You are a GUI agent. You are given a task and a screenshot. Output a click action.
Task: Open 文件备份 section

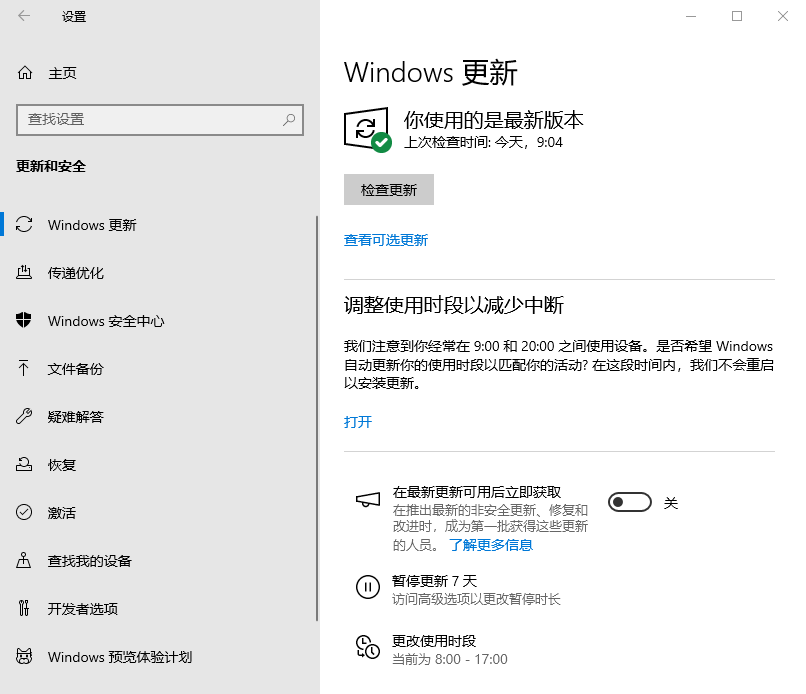pos(76,369)
